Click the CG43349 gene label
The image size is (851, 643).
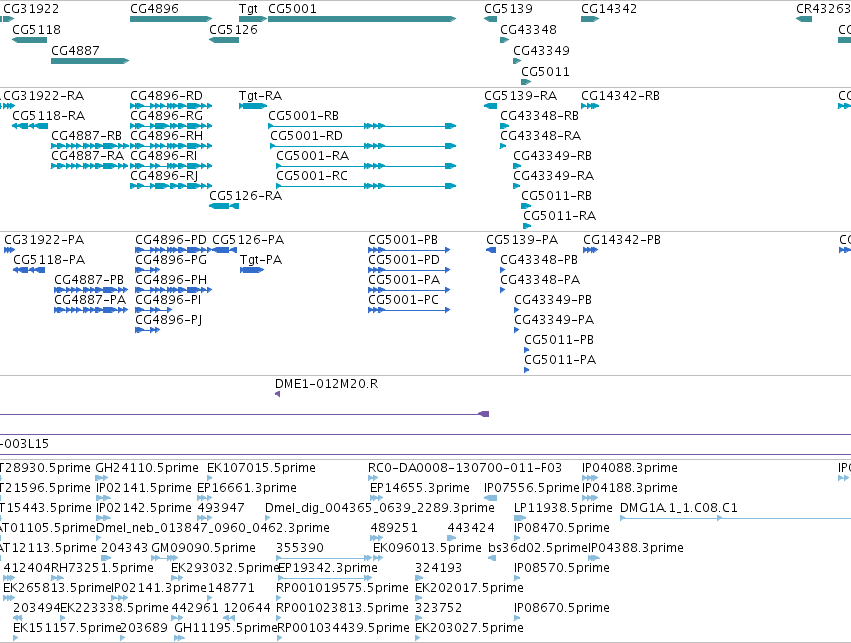tap(542, 50)
